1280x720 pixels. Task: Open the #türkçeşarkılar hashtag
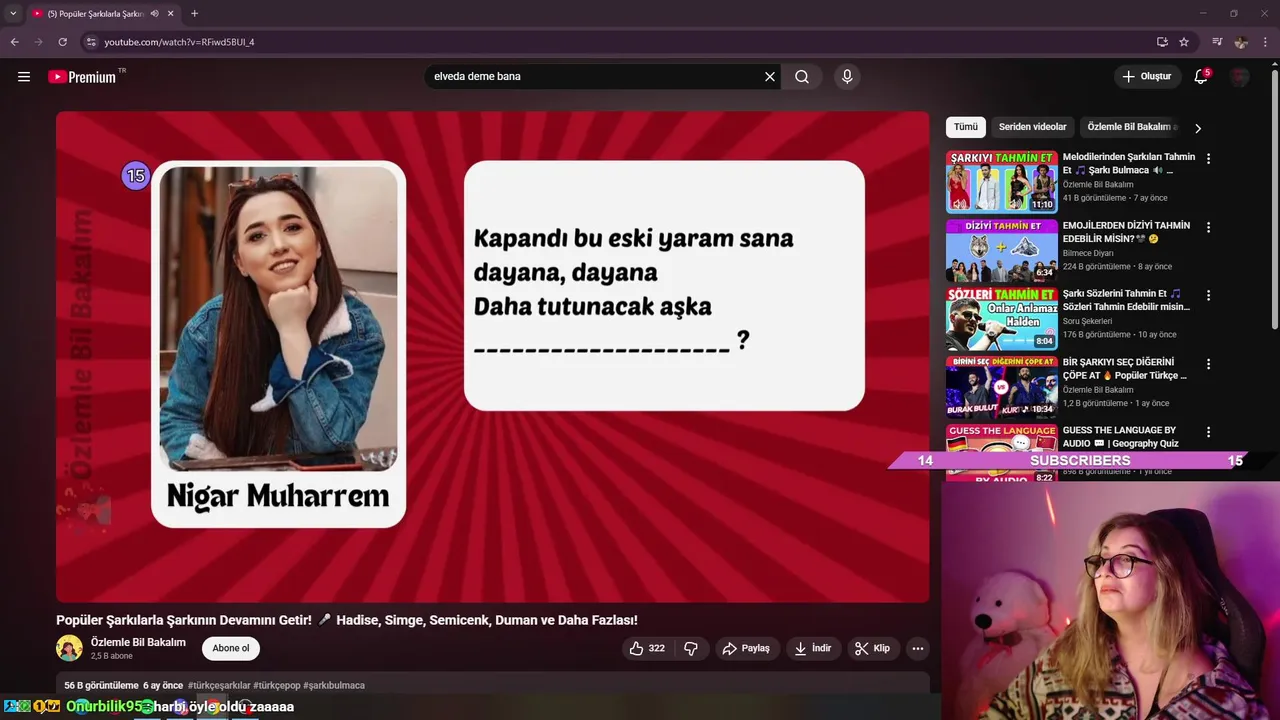pos(219,686)
